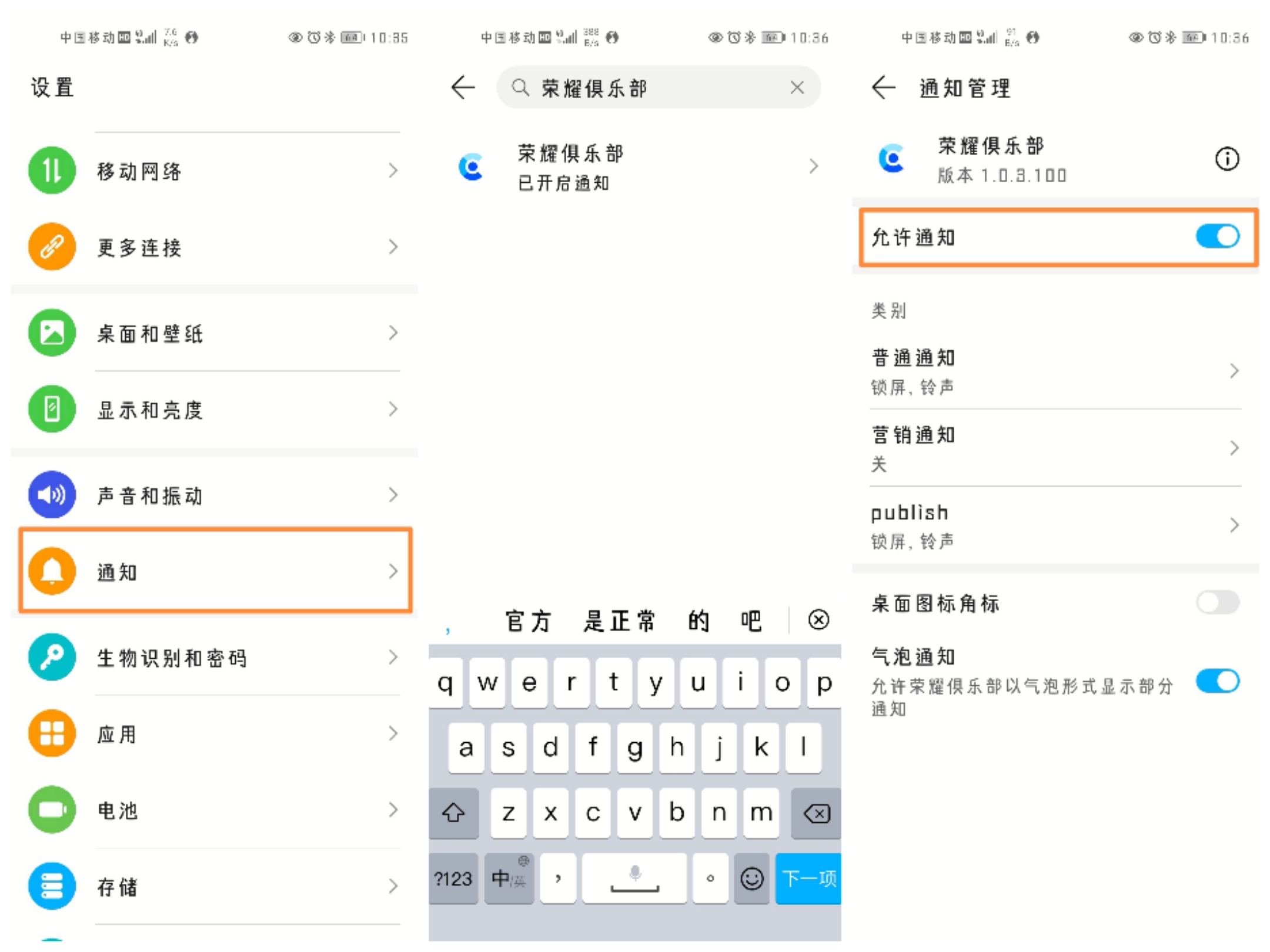Viewport: 1270px width, 952px height.
Task: Tap the blue speaker icon for 声音和振动
Action: pos(52,495)
